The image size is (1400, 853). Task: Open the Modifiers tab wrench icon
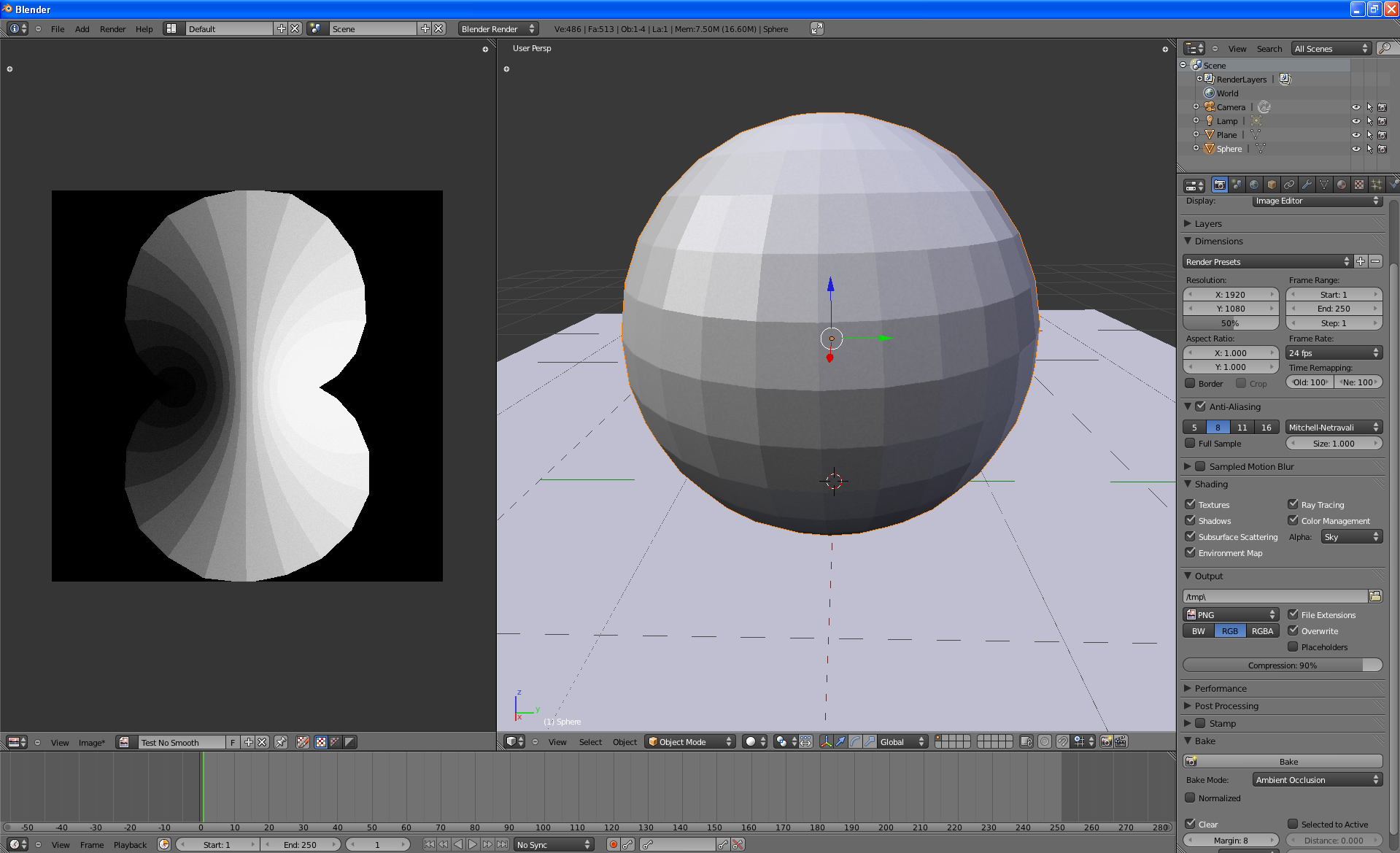[x=1307, y=185]
